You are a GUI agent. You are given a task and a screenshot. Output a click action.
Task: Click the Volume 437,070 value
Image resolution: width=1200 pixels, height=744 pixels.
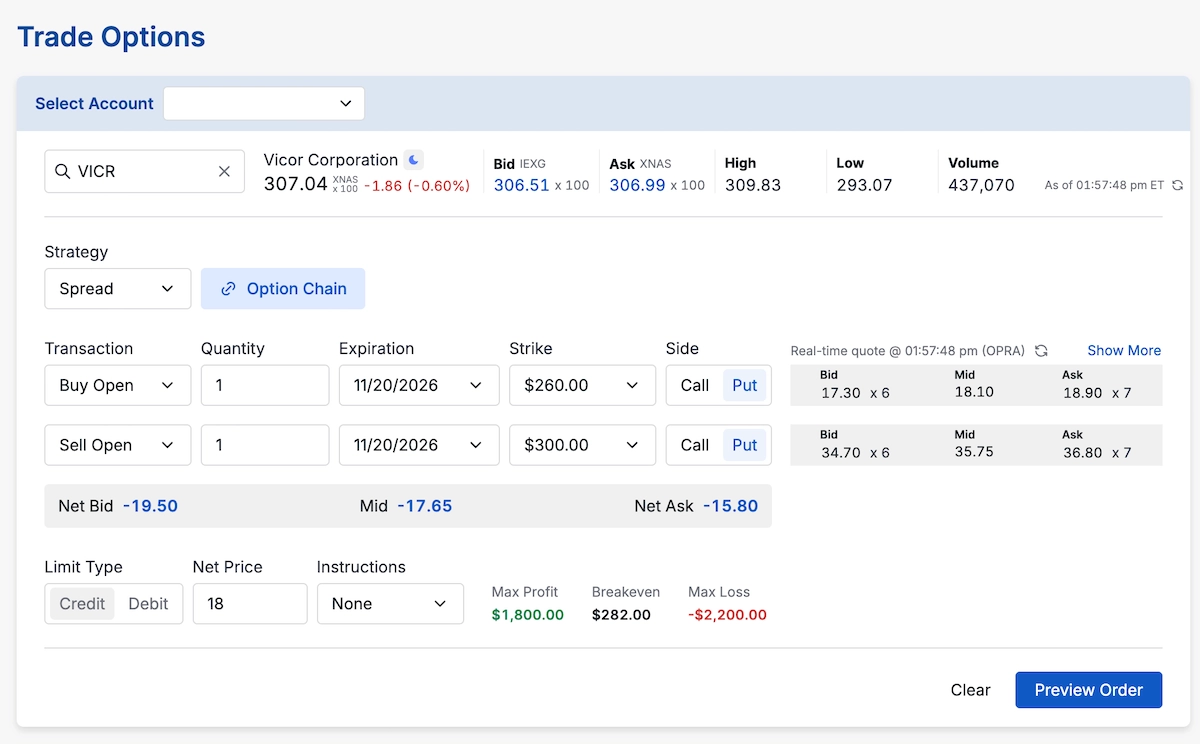tap(981, 185)
